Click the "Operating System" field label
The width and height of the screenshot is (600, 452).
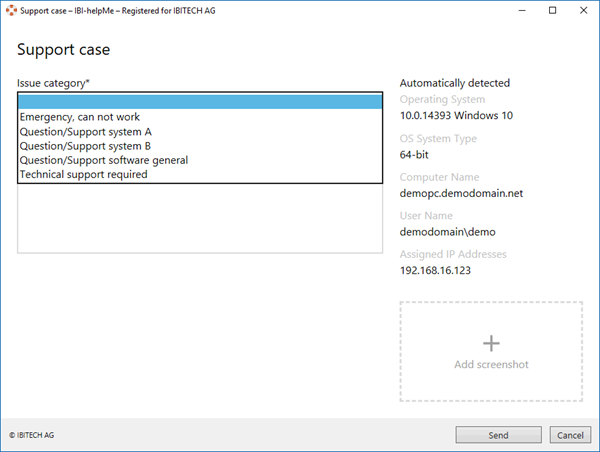pos(442,100)
